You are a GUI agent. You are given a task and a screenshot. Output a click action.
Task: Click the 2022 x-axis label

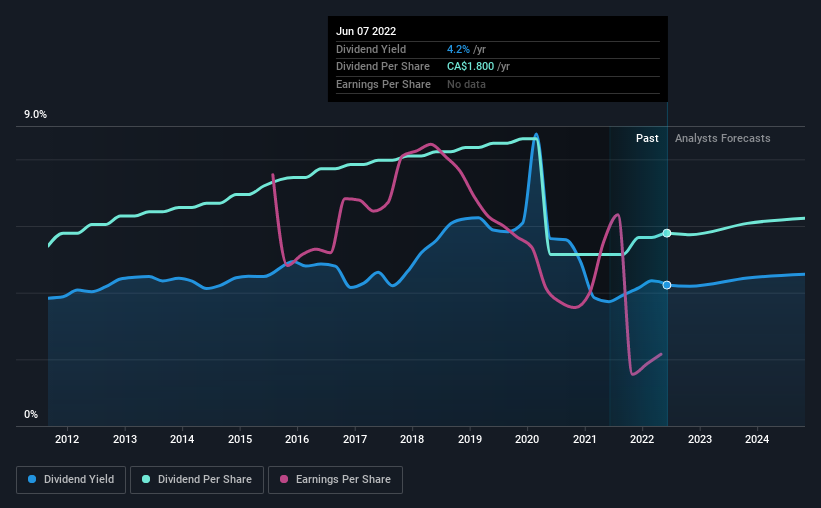642,439
